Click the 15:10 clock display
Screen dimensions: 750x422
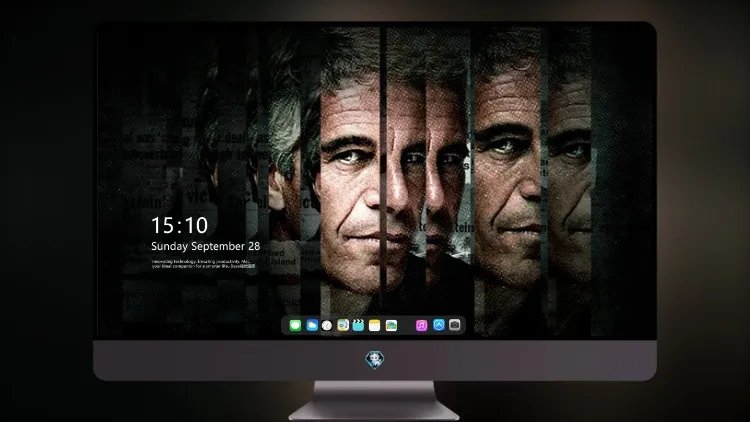[x=179, y=225]
